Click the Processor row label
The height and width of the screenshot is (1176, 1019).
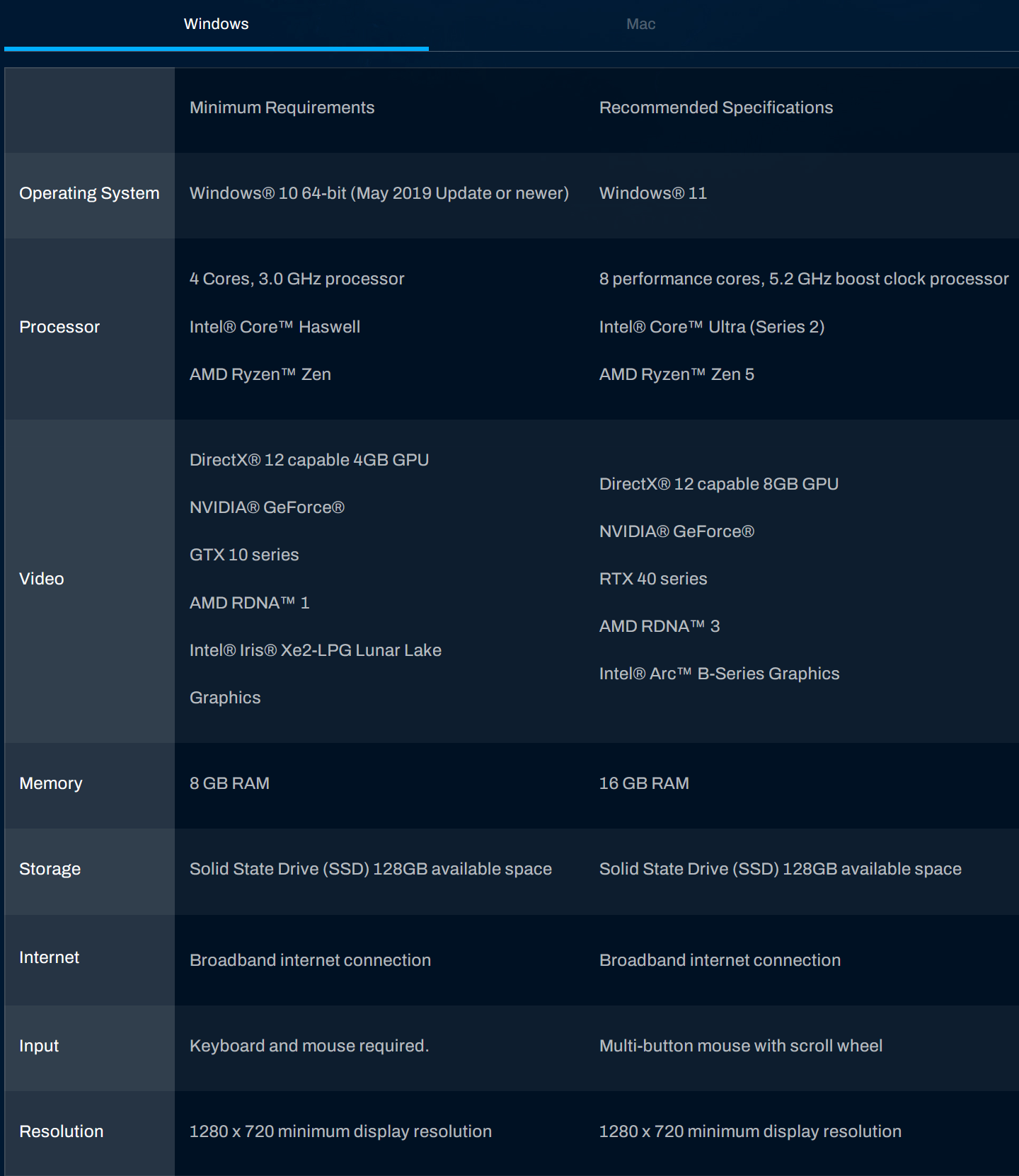[59, 327]
